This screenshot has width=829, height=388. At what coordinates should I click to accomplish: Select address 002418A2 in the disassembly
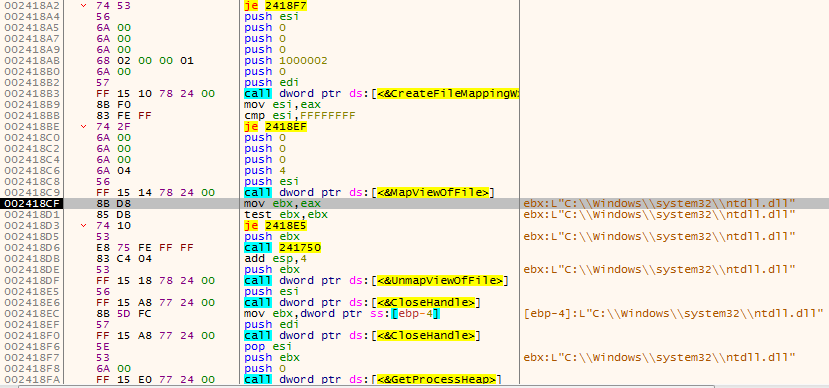pyautogui.click(x=31, y=5)
